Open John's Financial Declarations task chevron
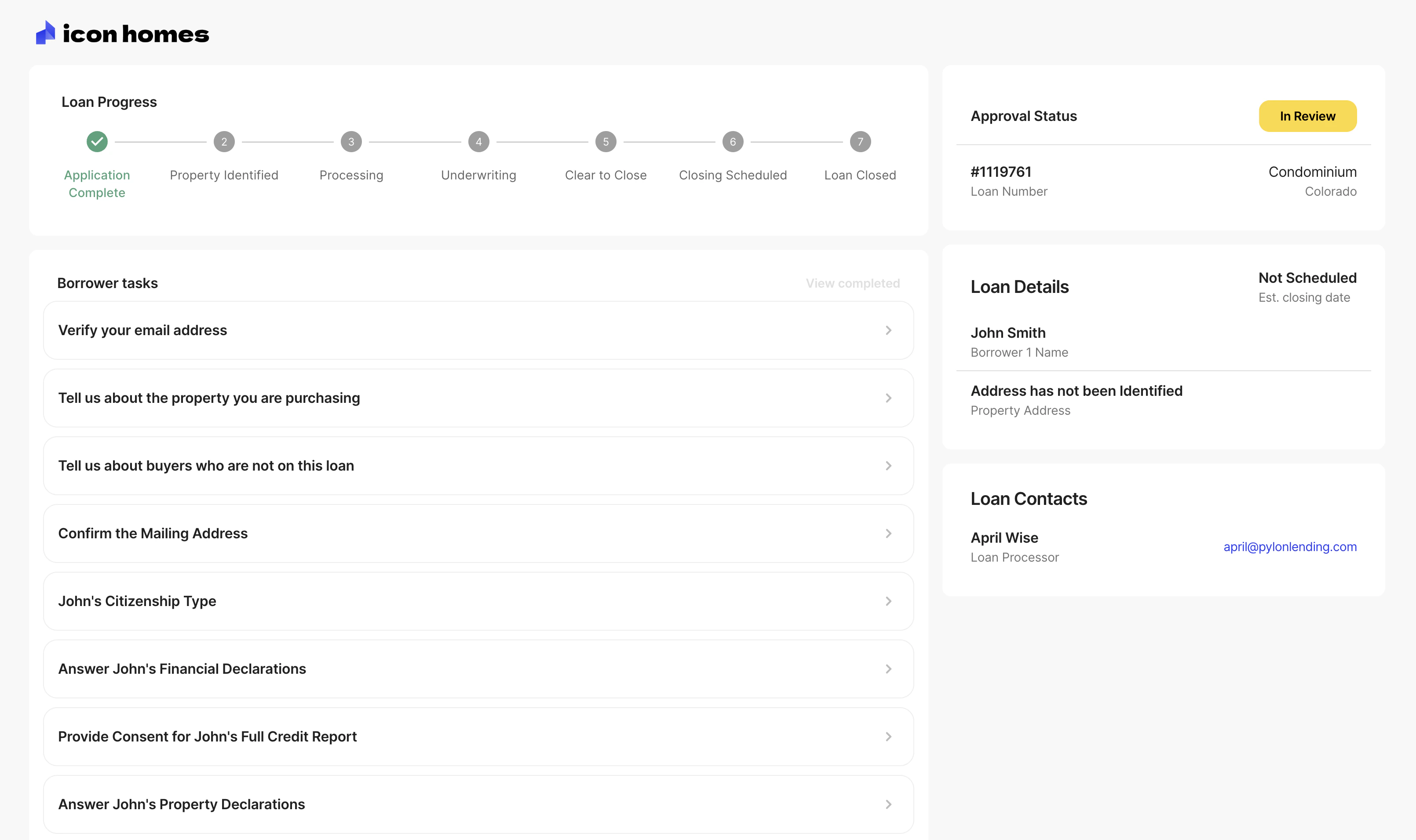The image size is (1416, 840). pos(888,668)
